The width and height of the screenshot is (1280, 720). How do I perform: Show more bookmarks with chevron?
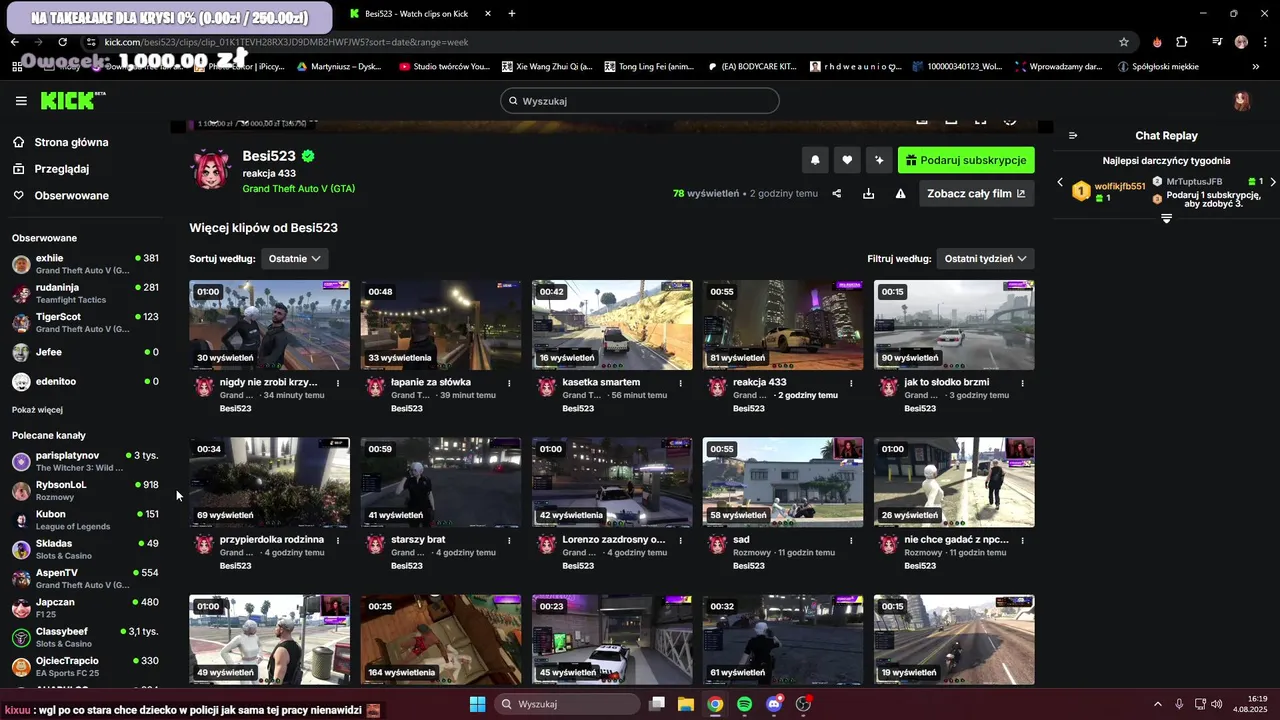point(1256,67)
